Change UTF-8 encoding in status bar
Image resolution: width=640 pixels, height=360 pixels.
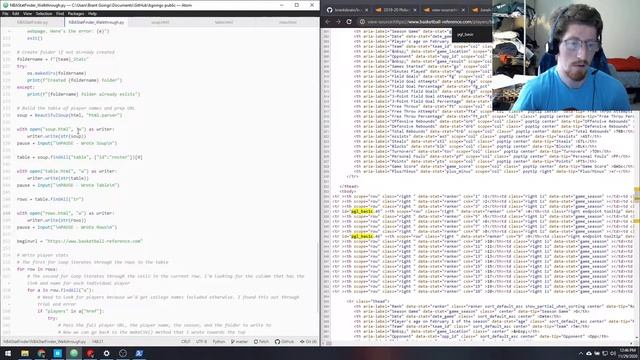[202, 342]
